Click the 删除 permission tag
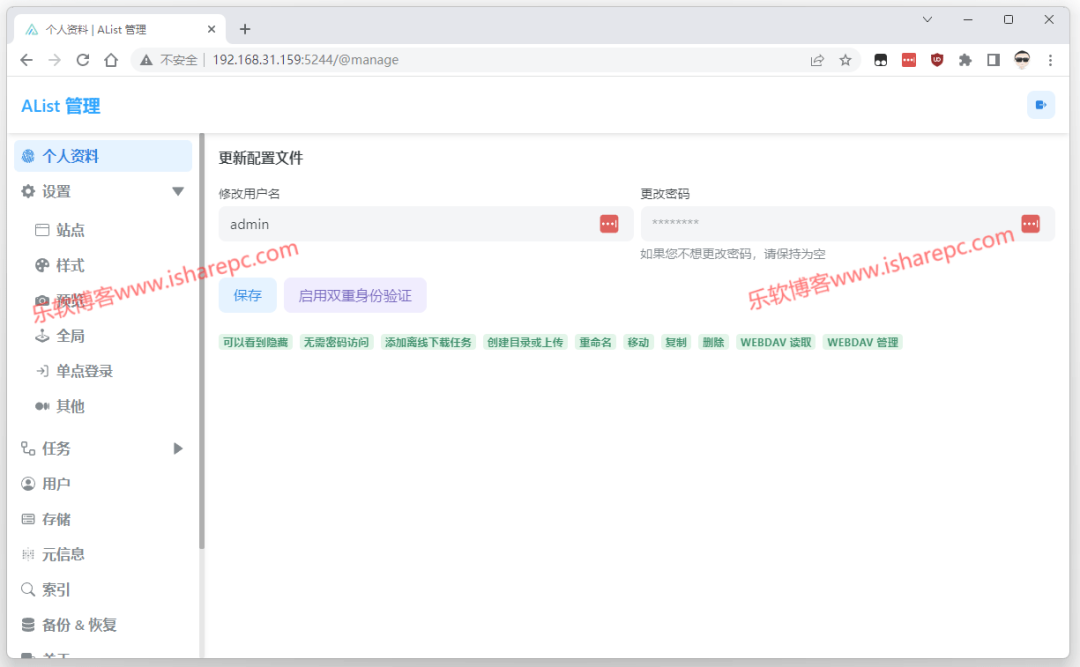The width and height of the screenshot is (1080, 667). 713,342
